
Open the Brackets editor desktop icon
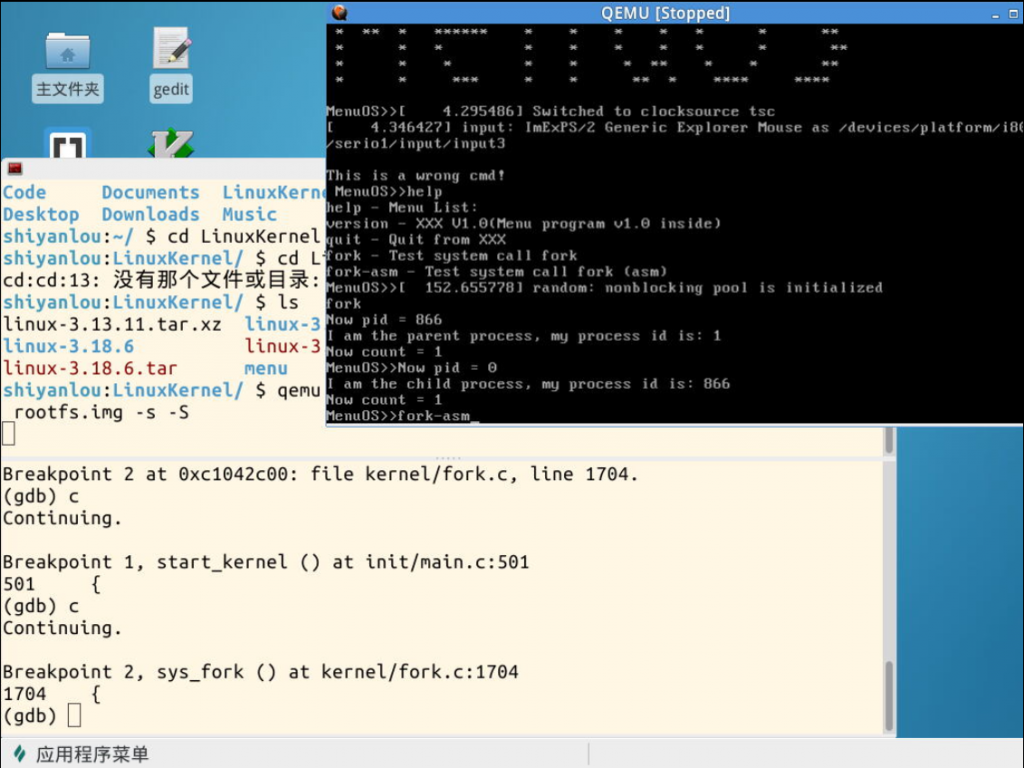coord(67,145)
